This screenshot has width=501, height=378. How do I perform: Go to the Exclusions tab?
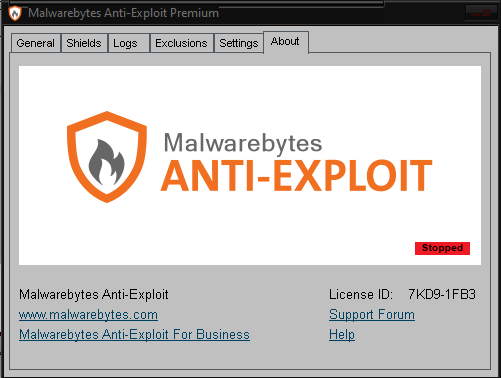(x=181, y=43)
